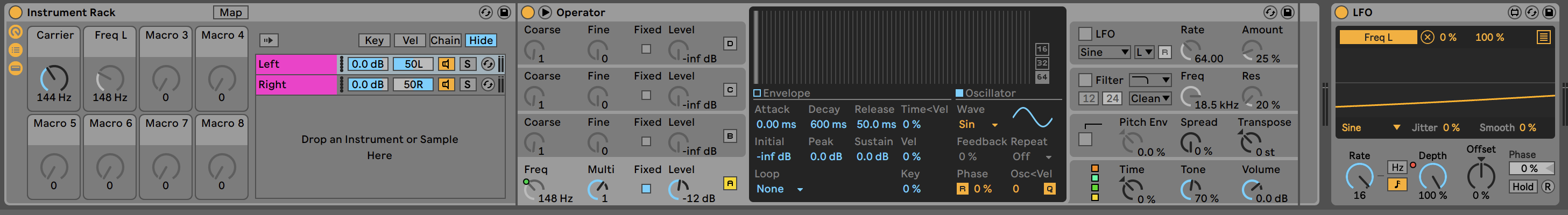
Task: Turn off the Instrument Rack device activator
Action: [16, 12]
